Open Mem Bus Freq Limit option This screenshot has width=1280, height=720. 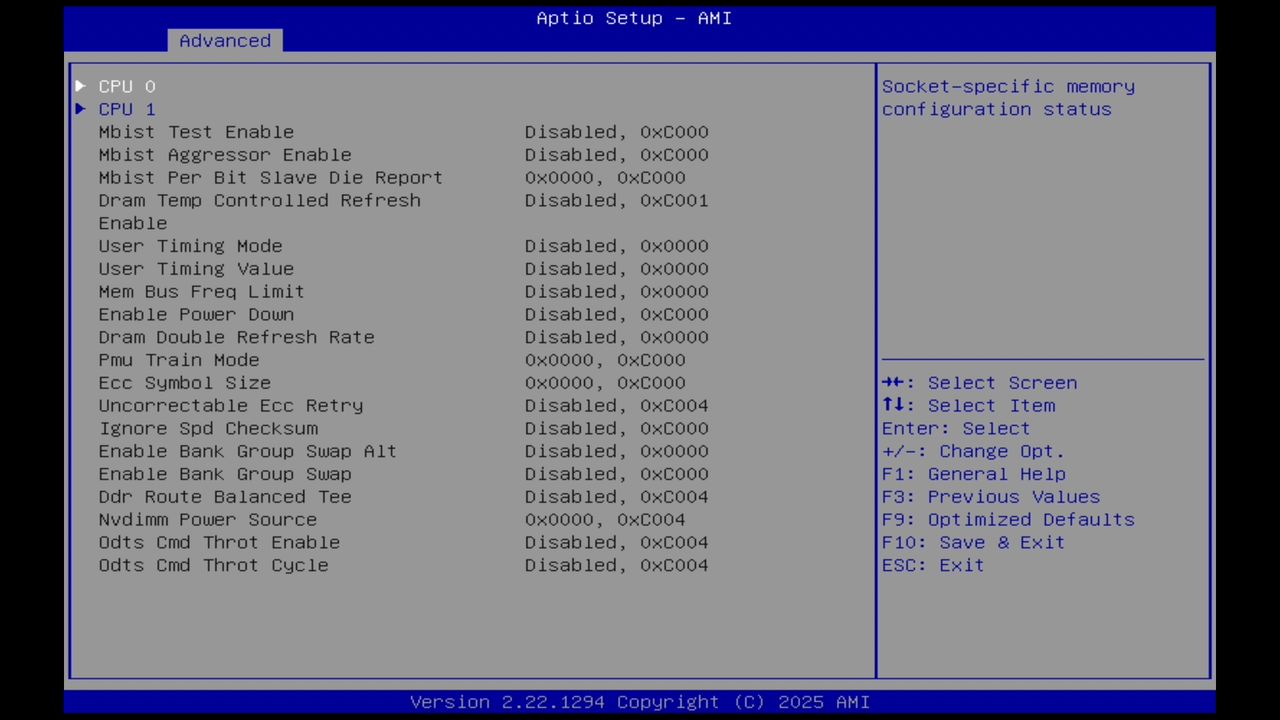click(x=201, y=291)
